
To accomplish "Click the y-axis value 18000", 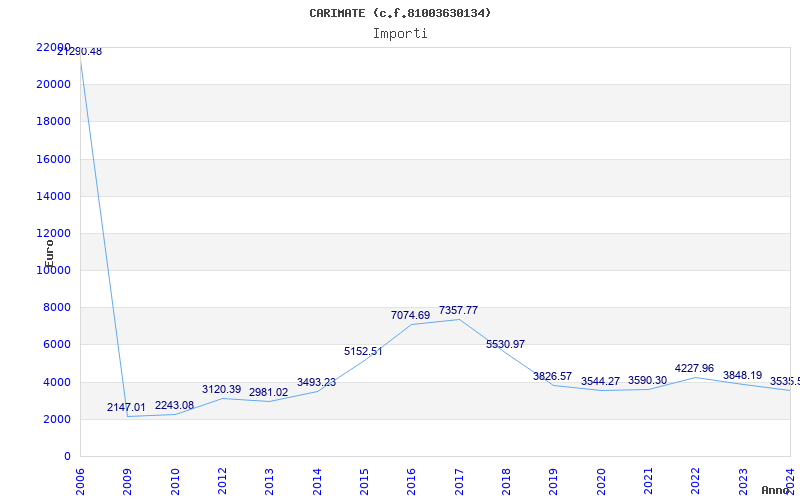I will click(x=53, y=122).
